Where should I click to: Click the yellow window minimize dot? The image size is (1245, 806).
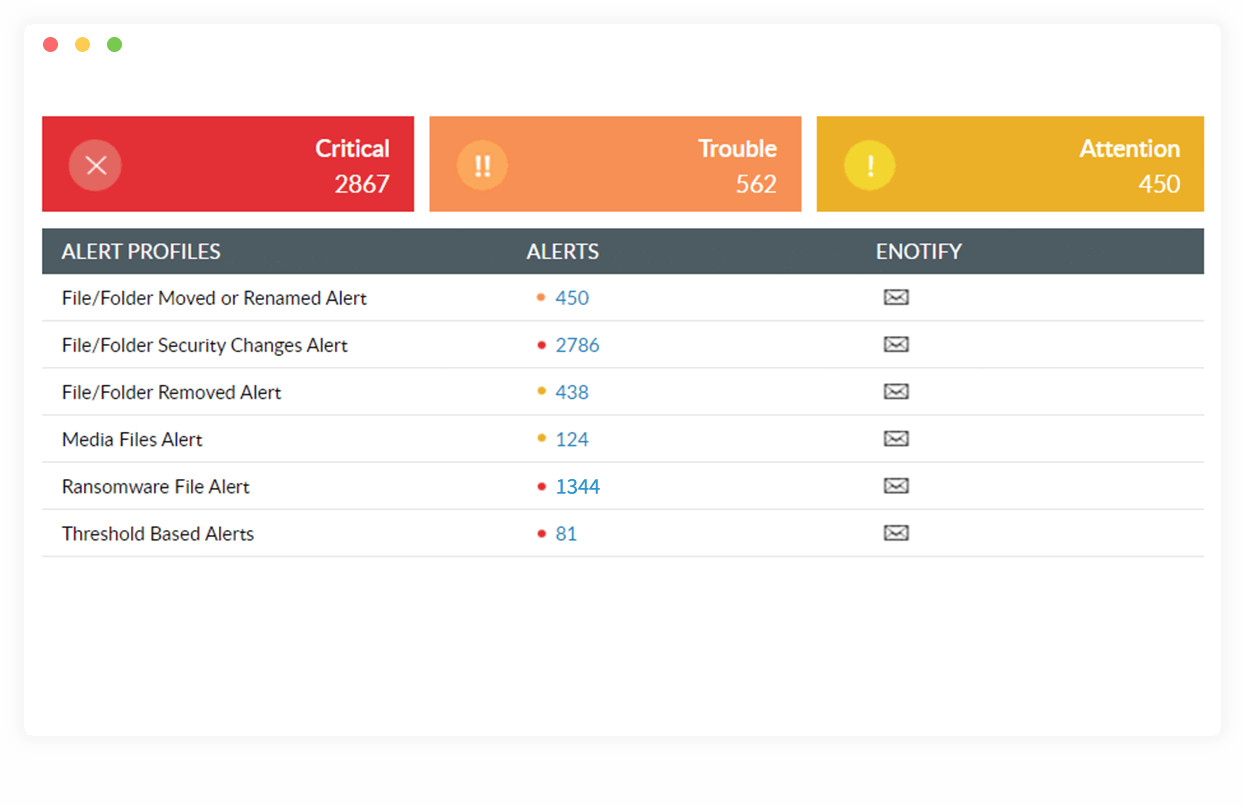(83, 44)
